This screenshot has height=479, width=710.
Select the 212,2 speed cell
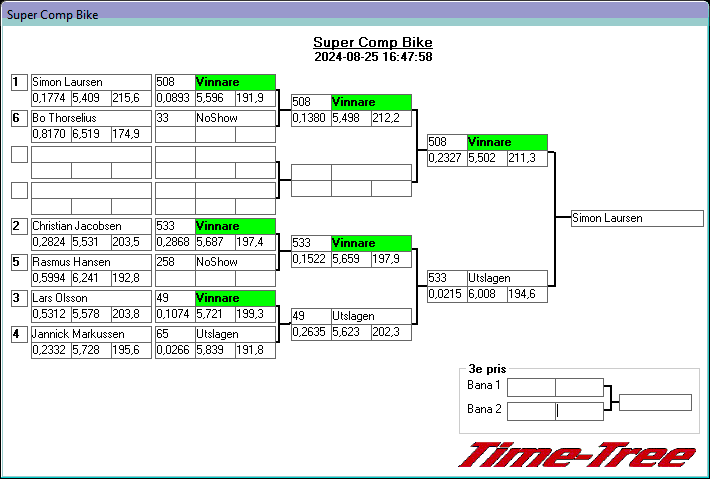392,118
